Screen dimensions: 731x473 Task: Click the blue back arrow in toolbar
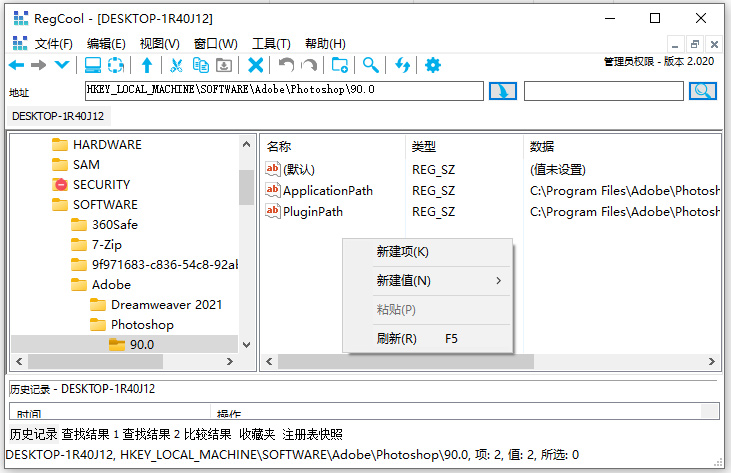(17, 65)
